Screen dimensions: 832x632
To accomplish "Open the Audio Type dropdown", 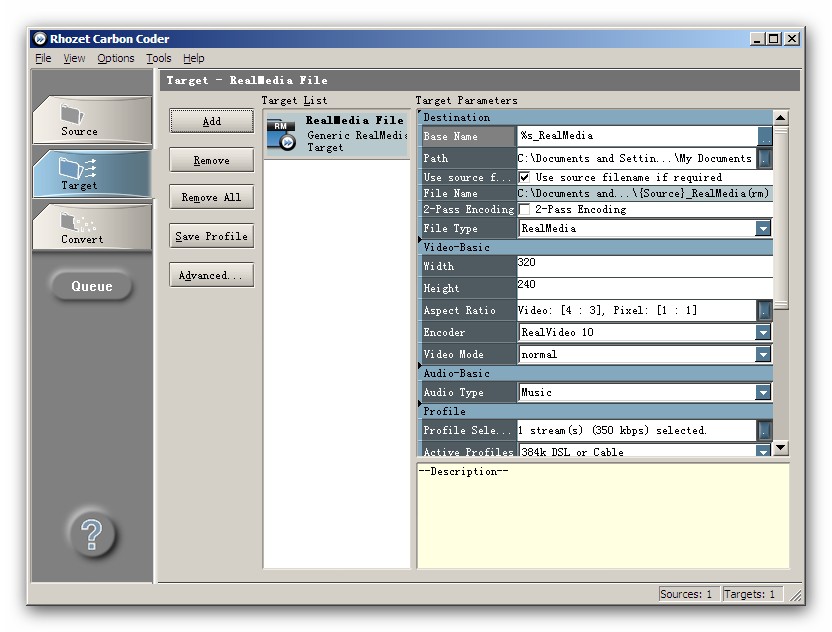I will pos(764,393).
